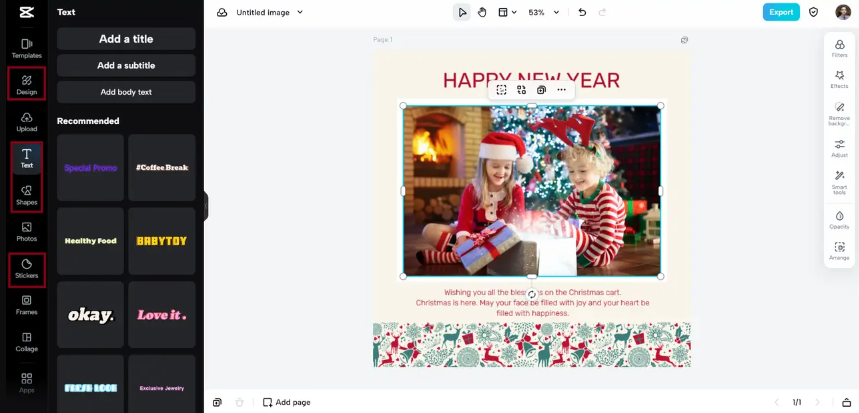Screen dimensions: 859x413
Task: Click the page options icon near Page 1
Action: (684, 40)
